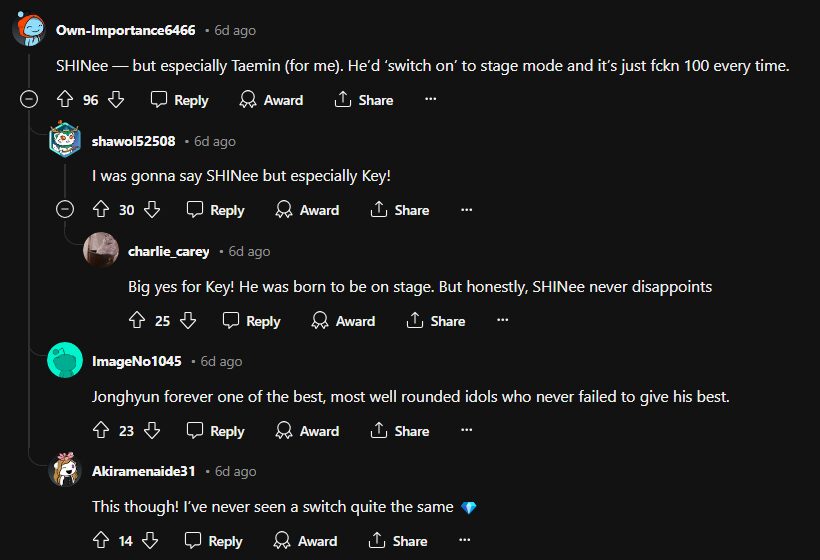Screen dimensions: 820x560
Task: Downvote Akiramenaide31's comment
Action: 152,541
